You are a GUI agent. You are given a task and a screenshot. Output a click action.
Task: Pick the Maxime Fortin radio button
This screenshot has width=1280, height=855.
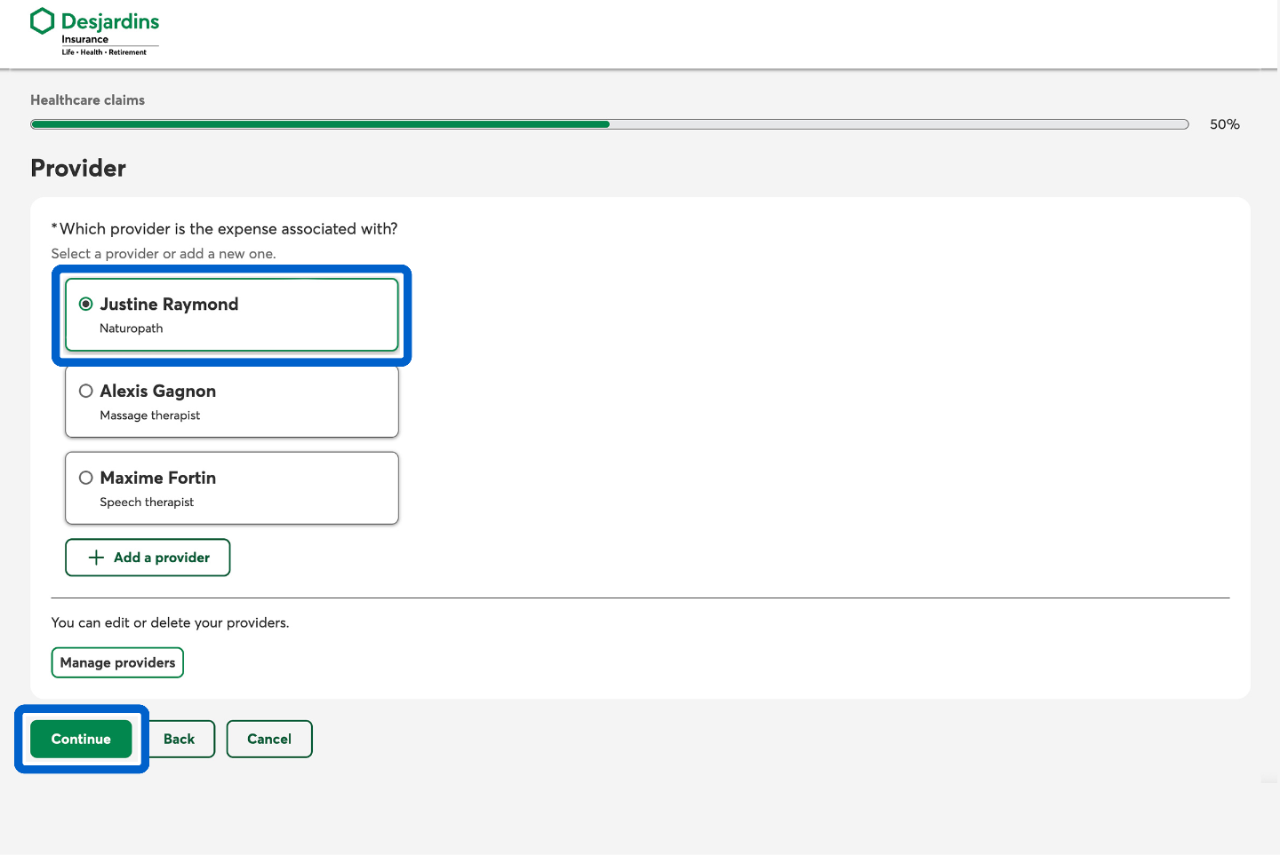pyautogui.click(x=86, y=478)
